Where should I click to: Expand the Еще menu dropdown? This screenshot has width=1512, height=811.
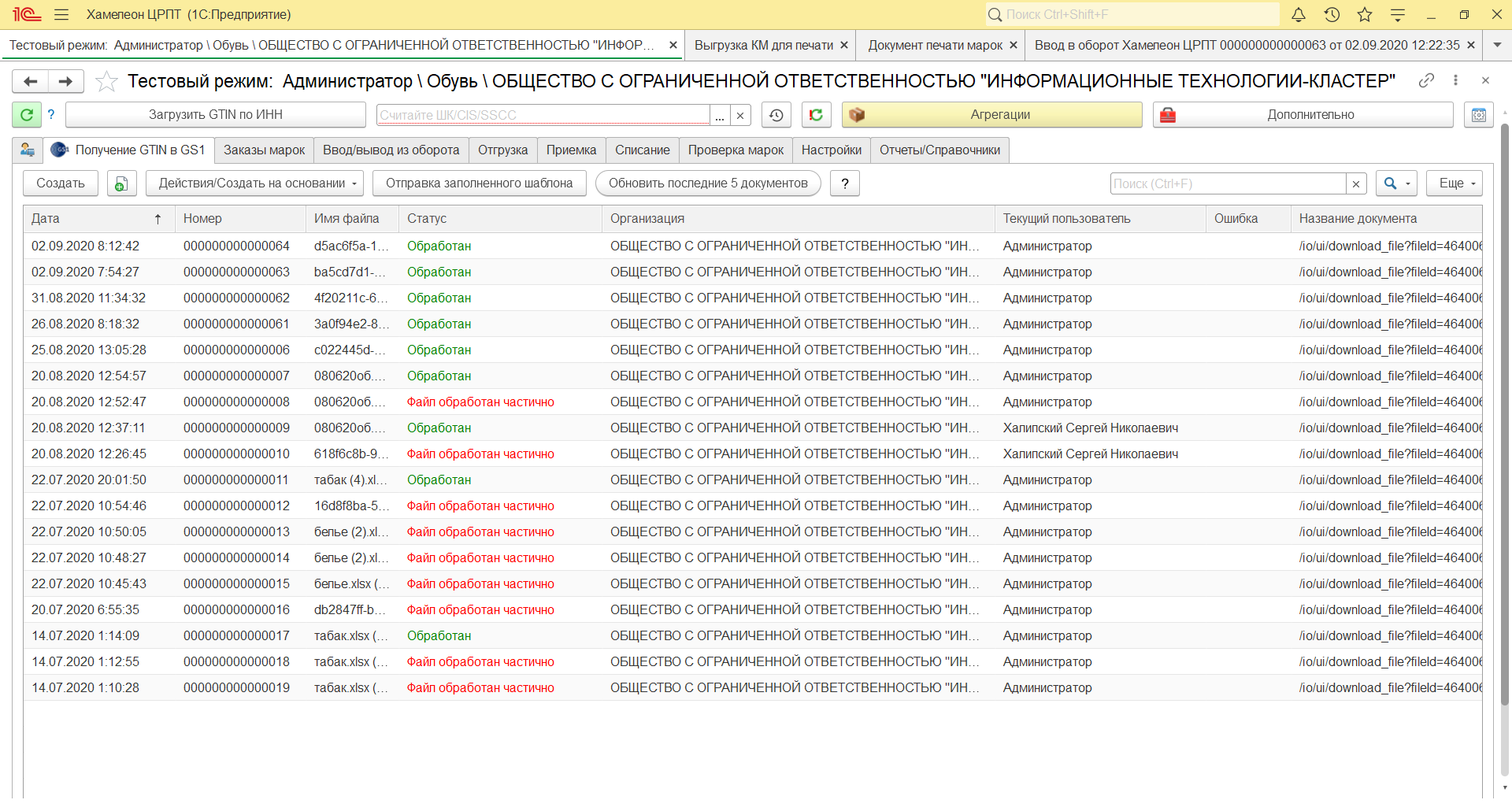point(1454,183)
